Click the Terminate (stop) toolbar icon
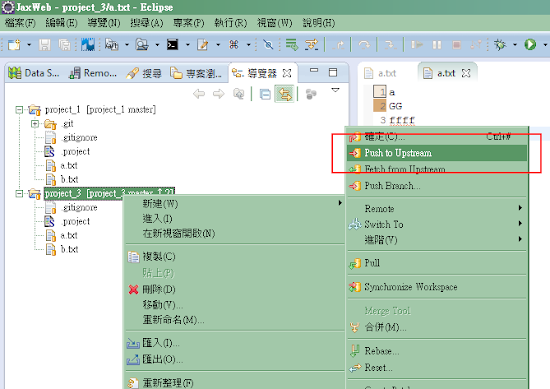550x389 pixels. point(456,45)
